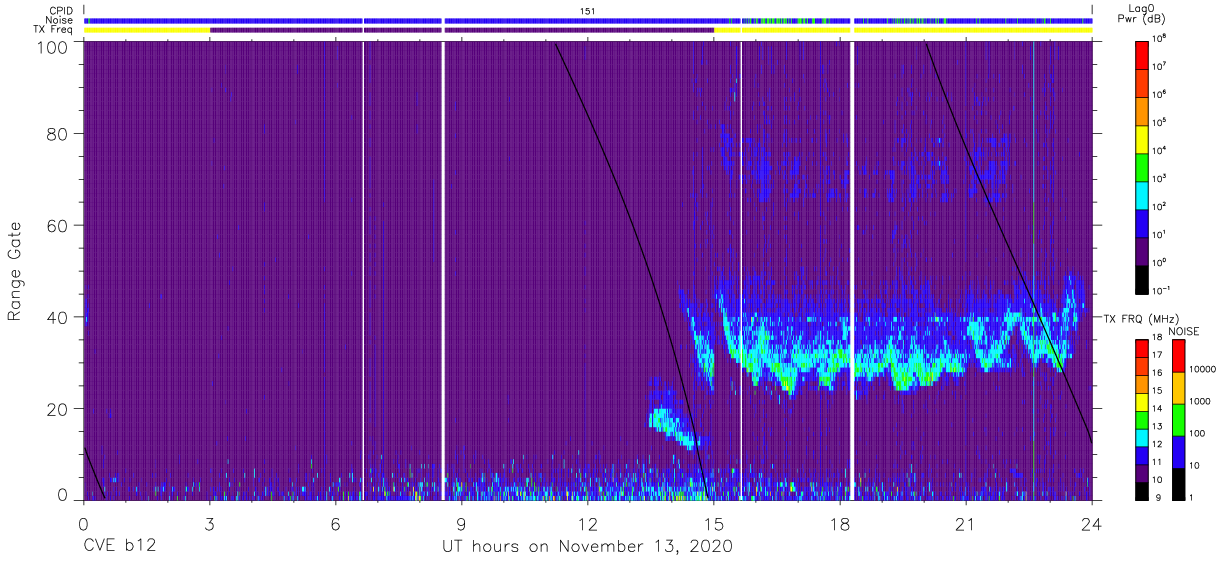Click the black bottom segment of the Lag0 Pwr colorbar

click(x=1144, y=278)
